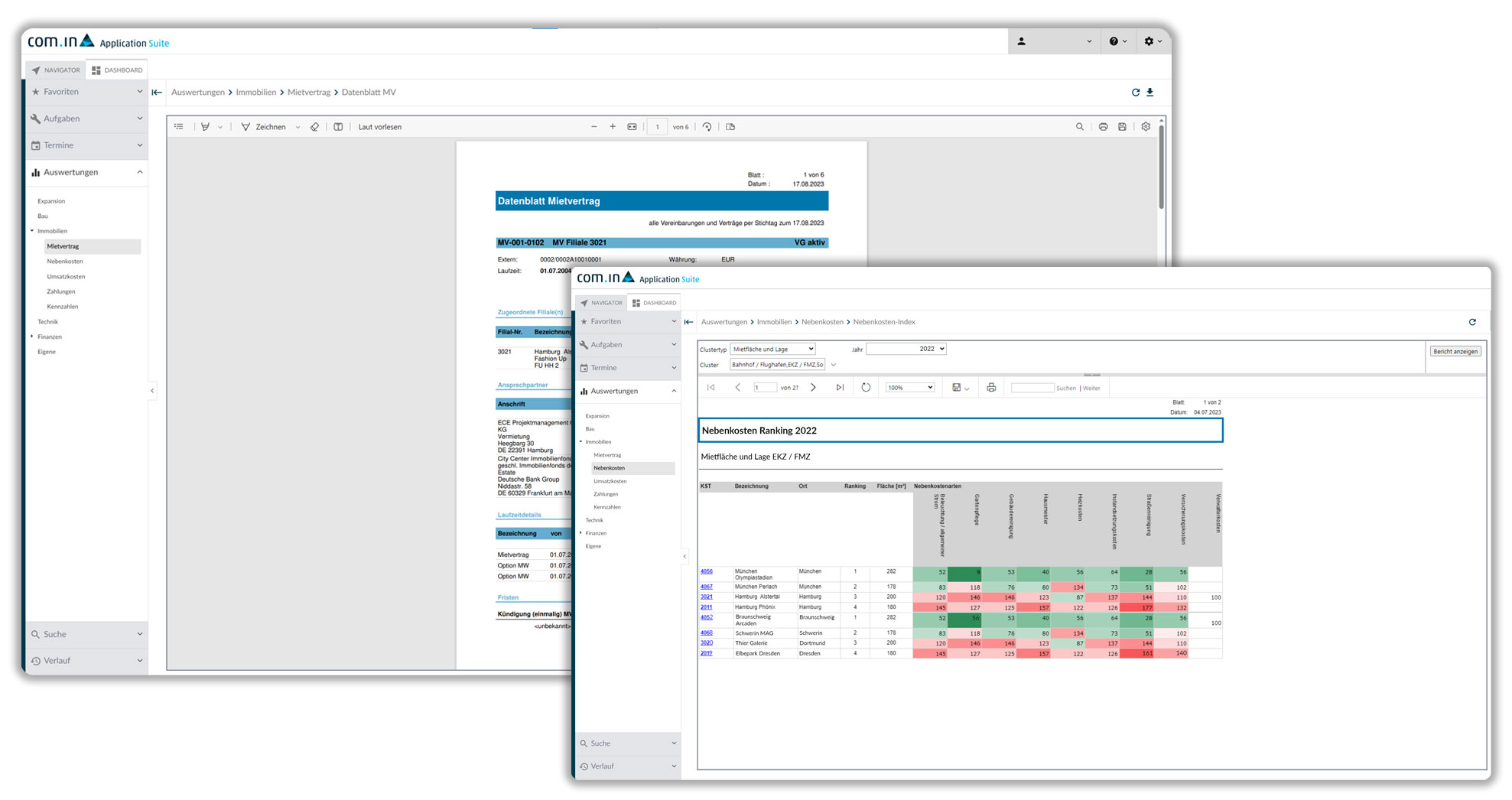
Task: Refresh the Nebenkosten report with circular arrow
Action: click(x=866, y=388)
